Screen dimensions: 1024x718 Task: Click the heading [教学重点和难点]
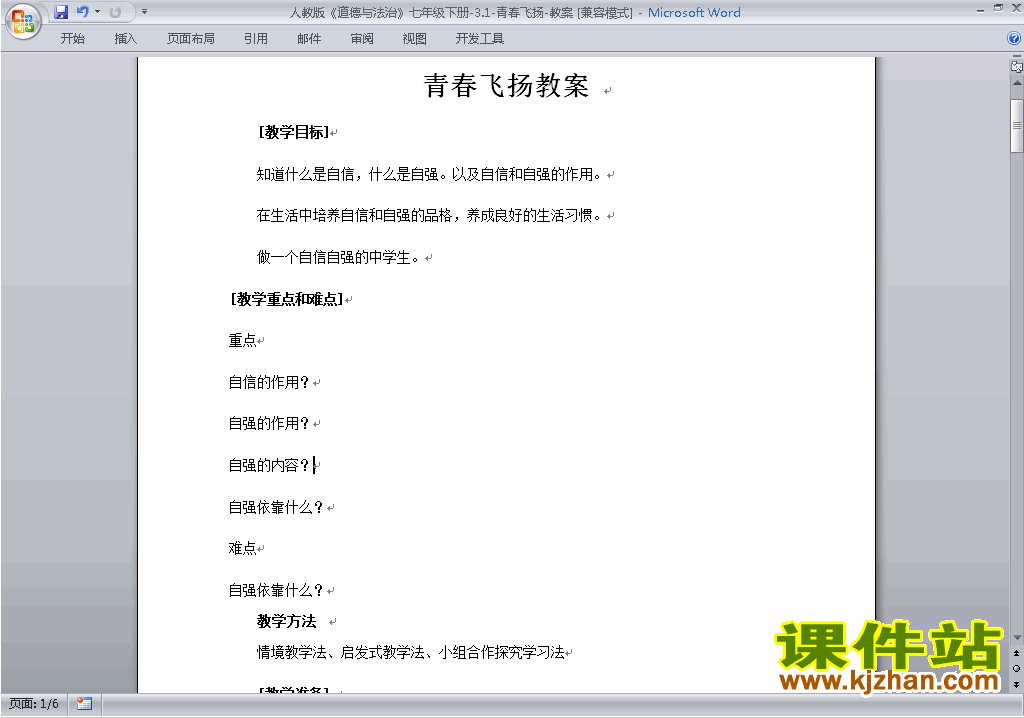[x=287, y=299]
